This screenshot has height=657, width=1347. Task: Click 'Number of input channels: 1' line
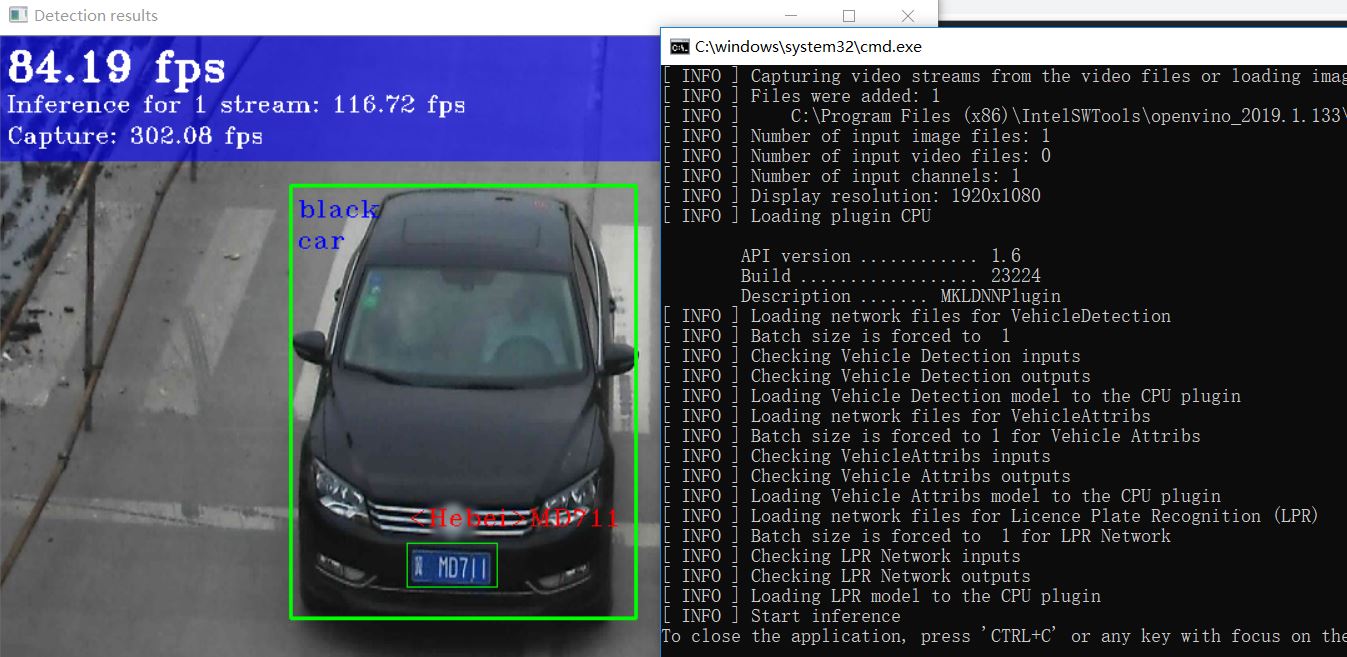click(841, 176)
